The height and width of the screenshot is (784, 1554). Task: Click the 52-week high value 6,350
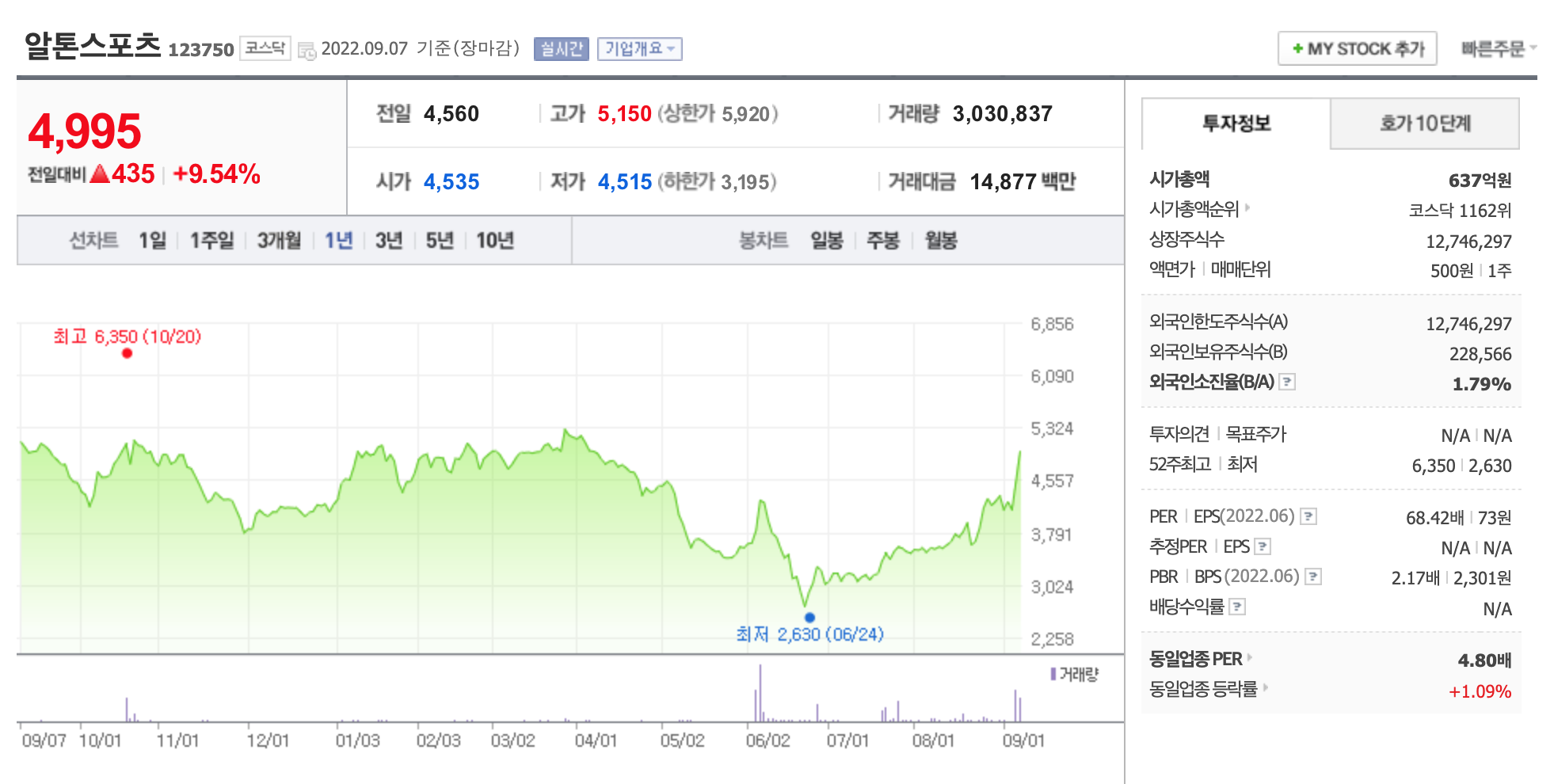coord(1434,466)
